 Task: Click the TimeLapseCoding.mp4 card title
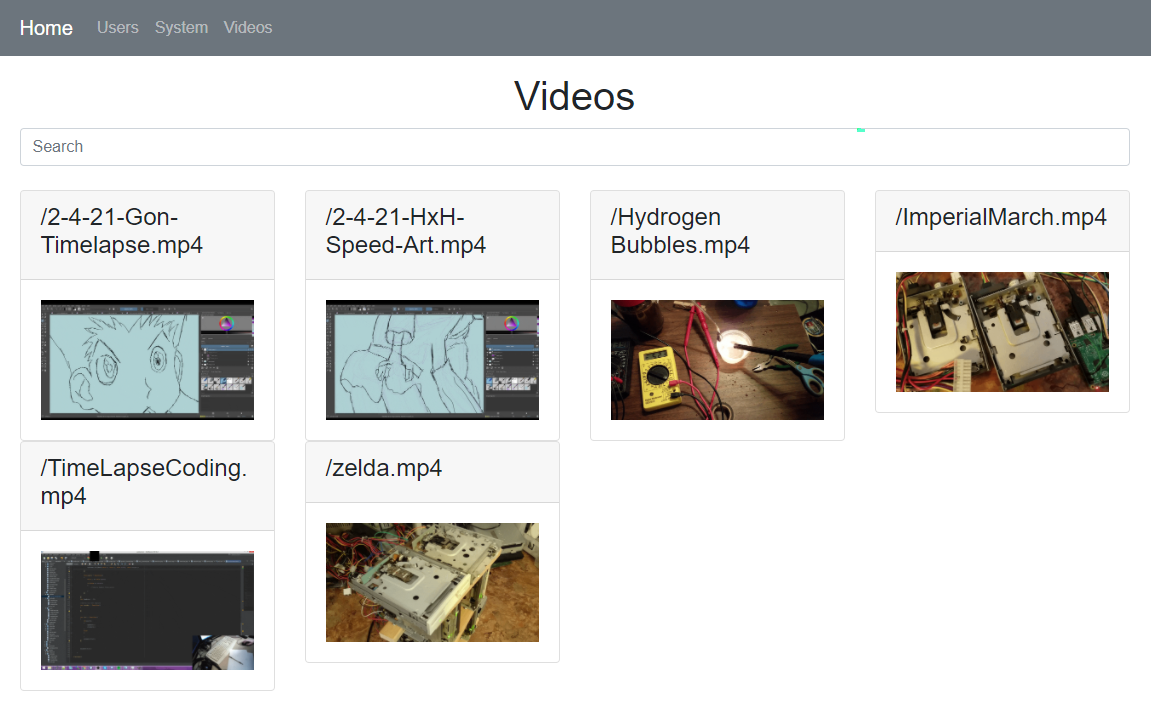point(143,482)
